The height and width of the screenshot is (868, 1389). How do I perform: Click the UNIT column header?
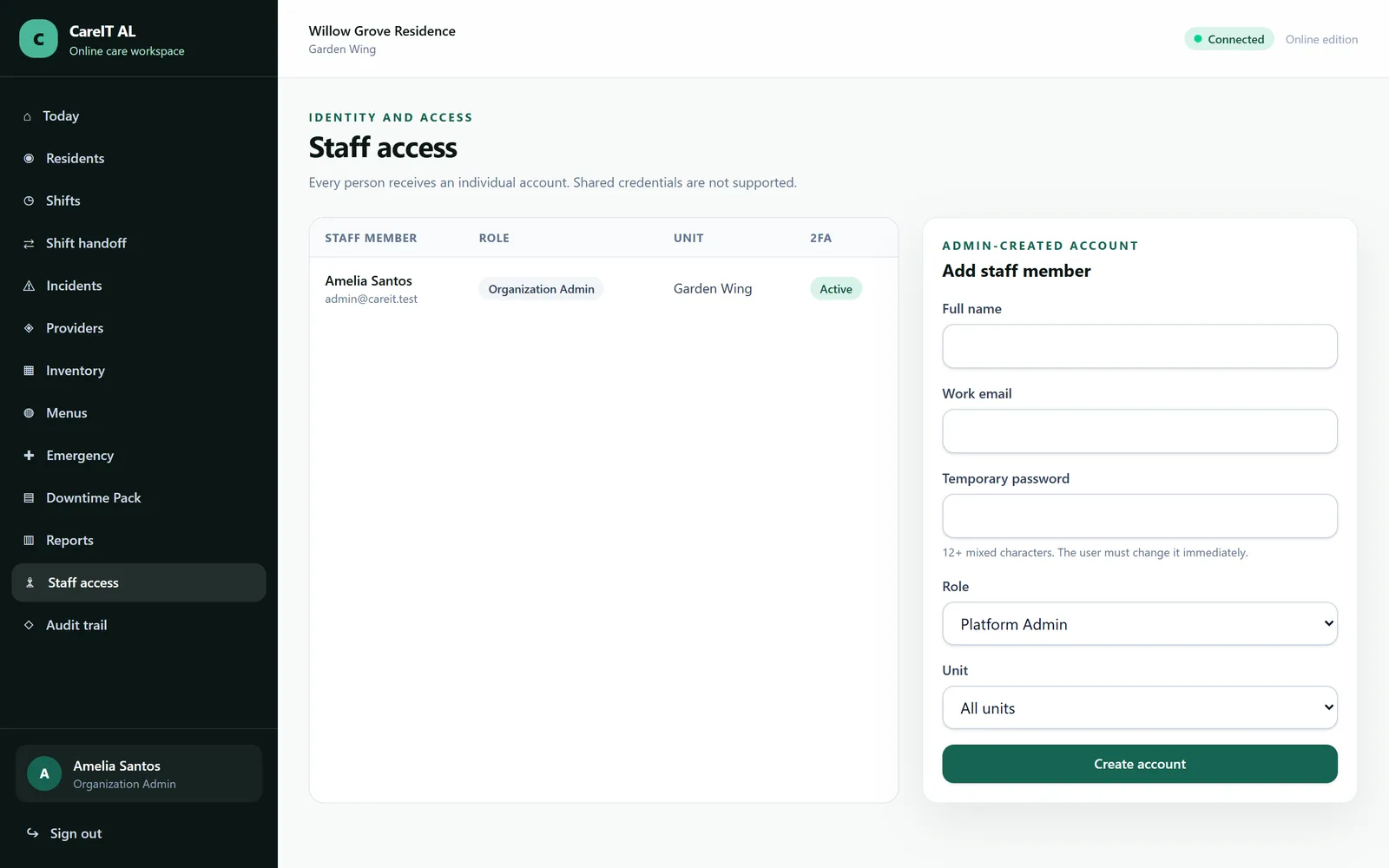[688, 238]
